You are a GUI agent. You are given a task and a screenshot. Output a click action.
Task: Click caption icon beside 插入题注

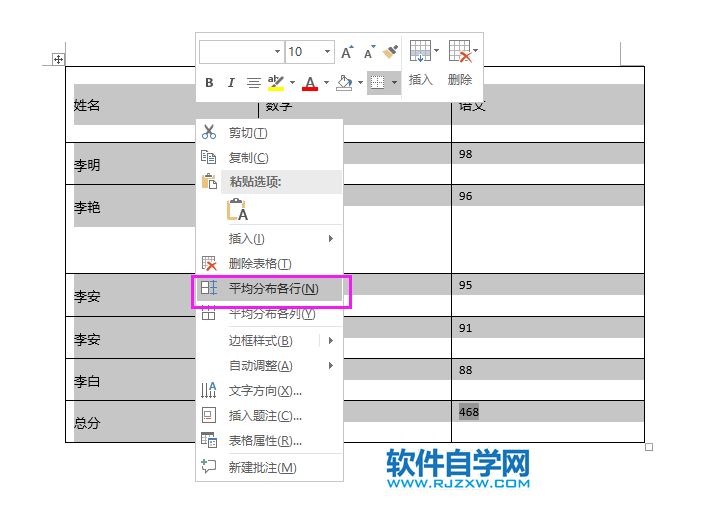point(209,415)
